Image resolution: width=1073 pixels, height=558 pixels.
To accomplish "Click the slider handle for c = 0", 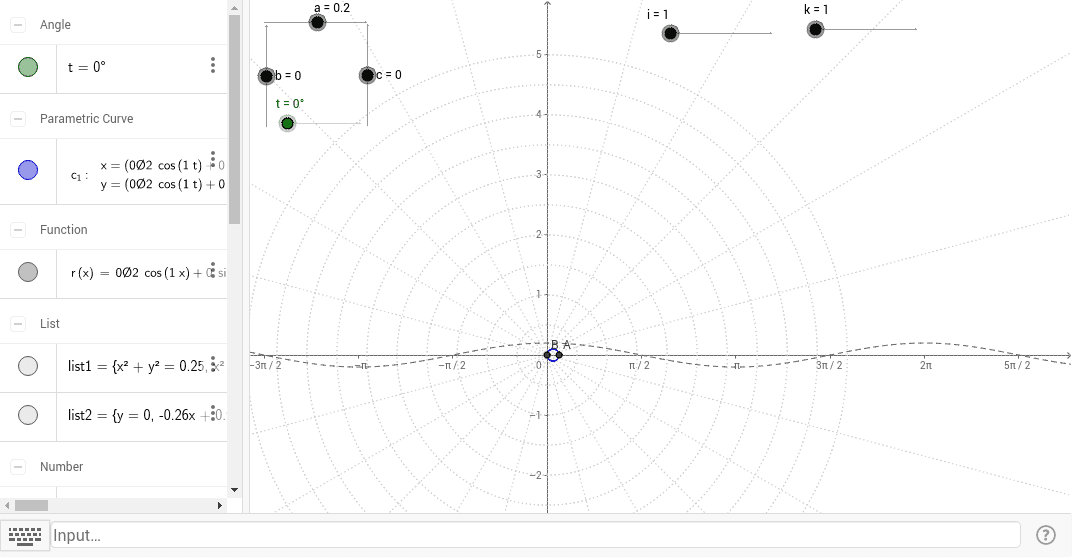I will pyautogui.click(x=367, y=75).
